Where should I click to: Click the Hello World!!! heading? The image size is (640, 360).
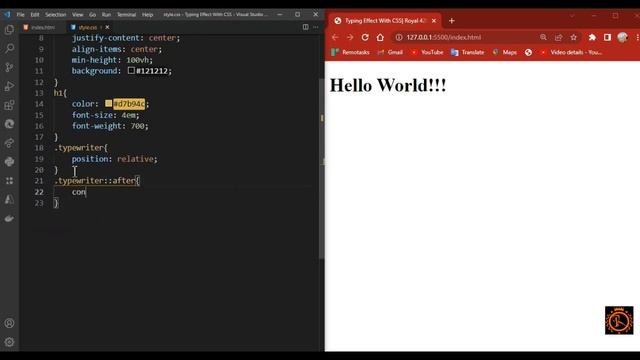[x=388, y=85]
